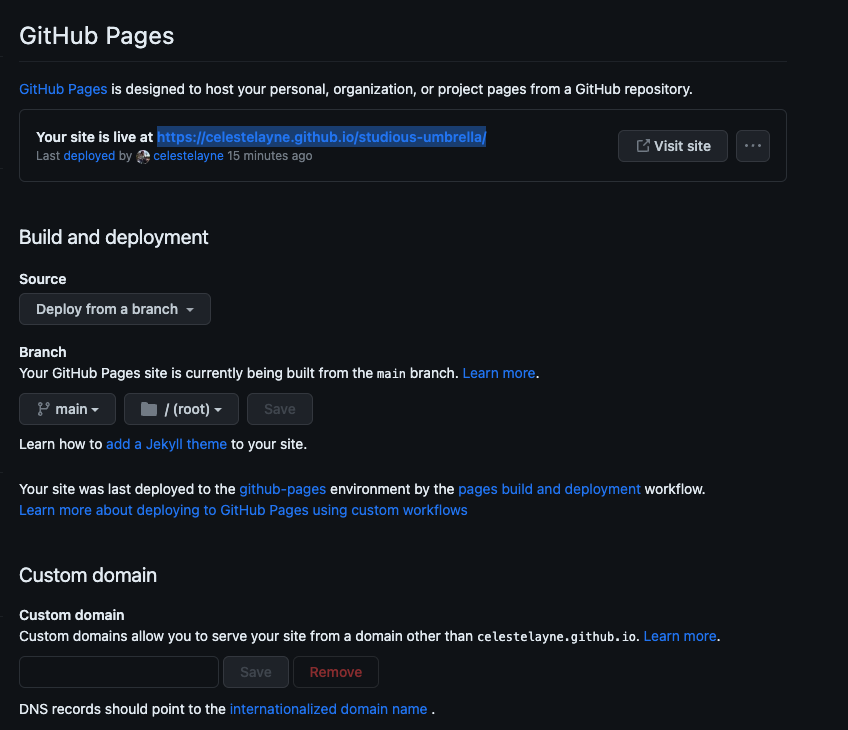The width and height of the screenshot is (848, 730).
Task: Follow the 'deployed' link
Action: tap(89, 156)
